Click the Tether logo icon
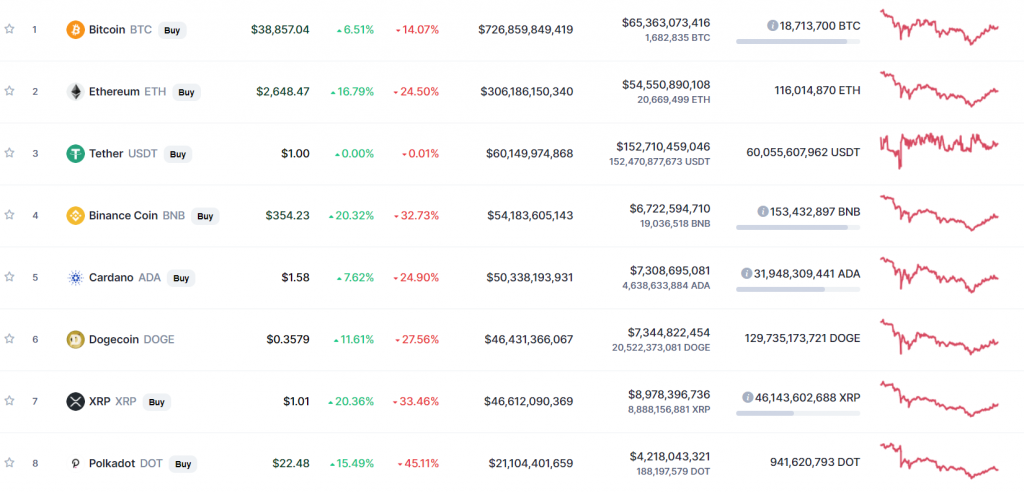The height and width of the screenshot is (492, 1024). [75, 154]
